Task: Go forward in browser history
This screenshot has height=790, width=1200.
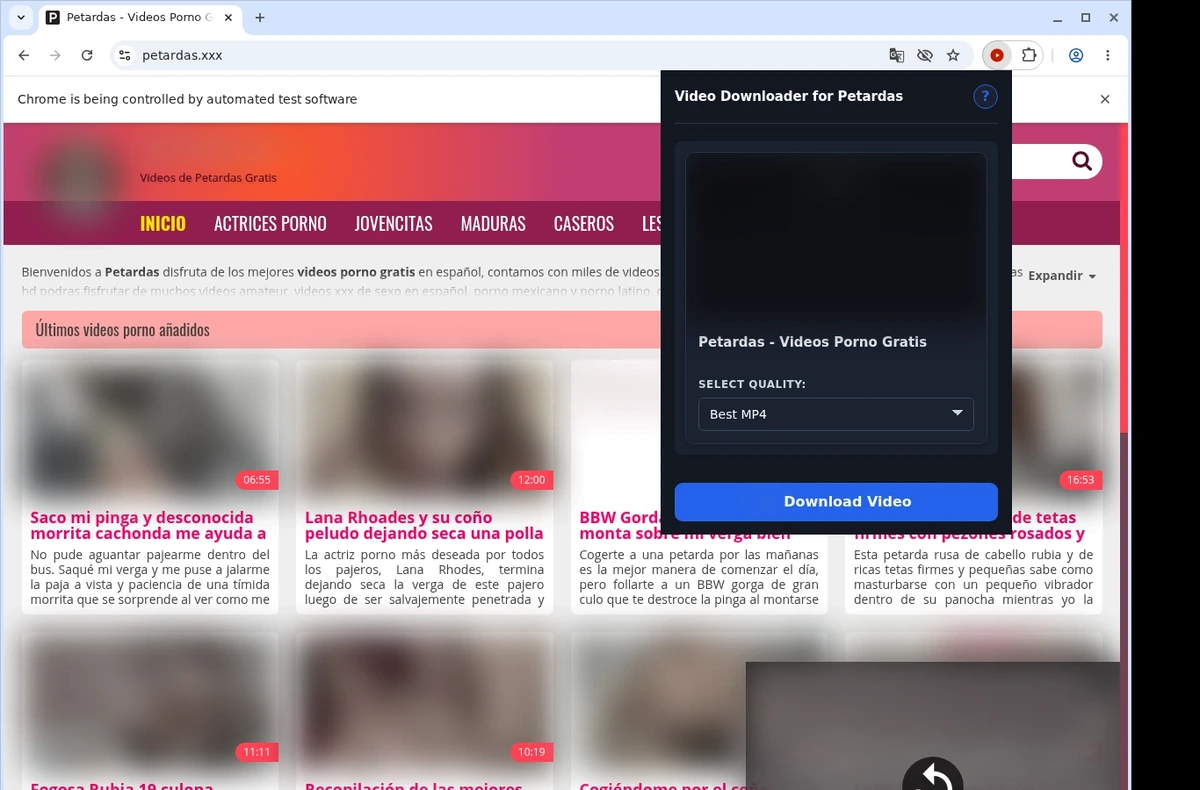Action: pos(55,55)
